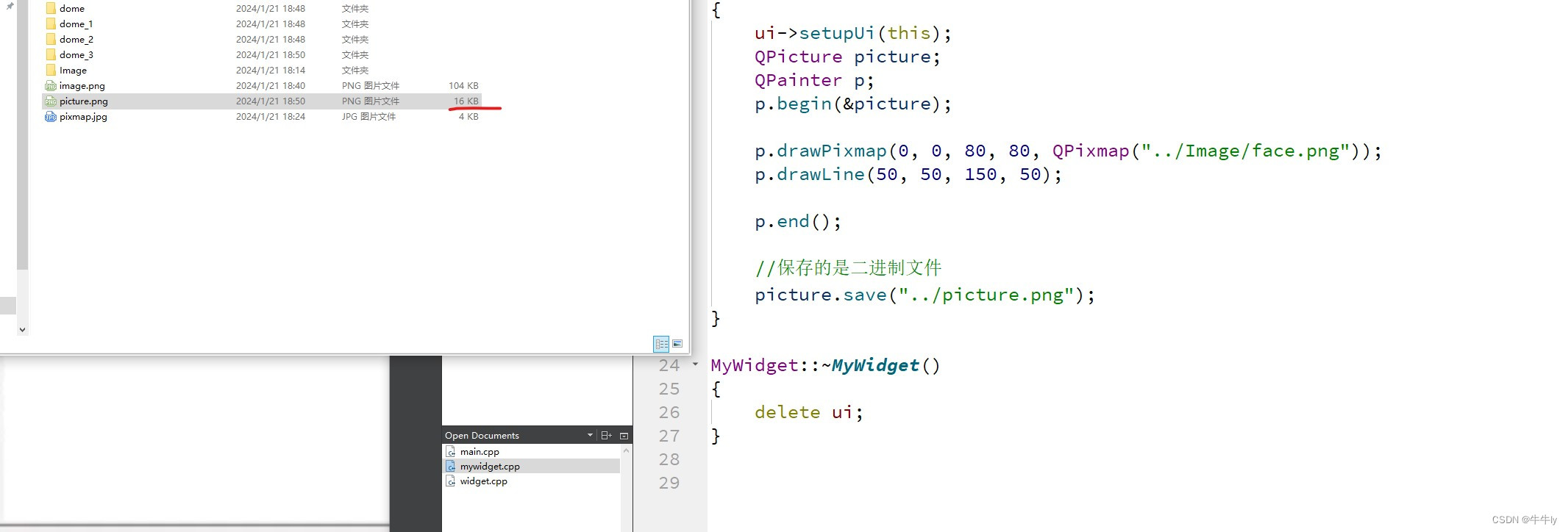The width and height of the screenshot is (1568, 532).
Task: Click the p.end() statement
Action: click(798, 221)
